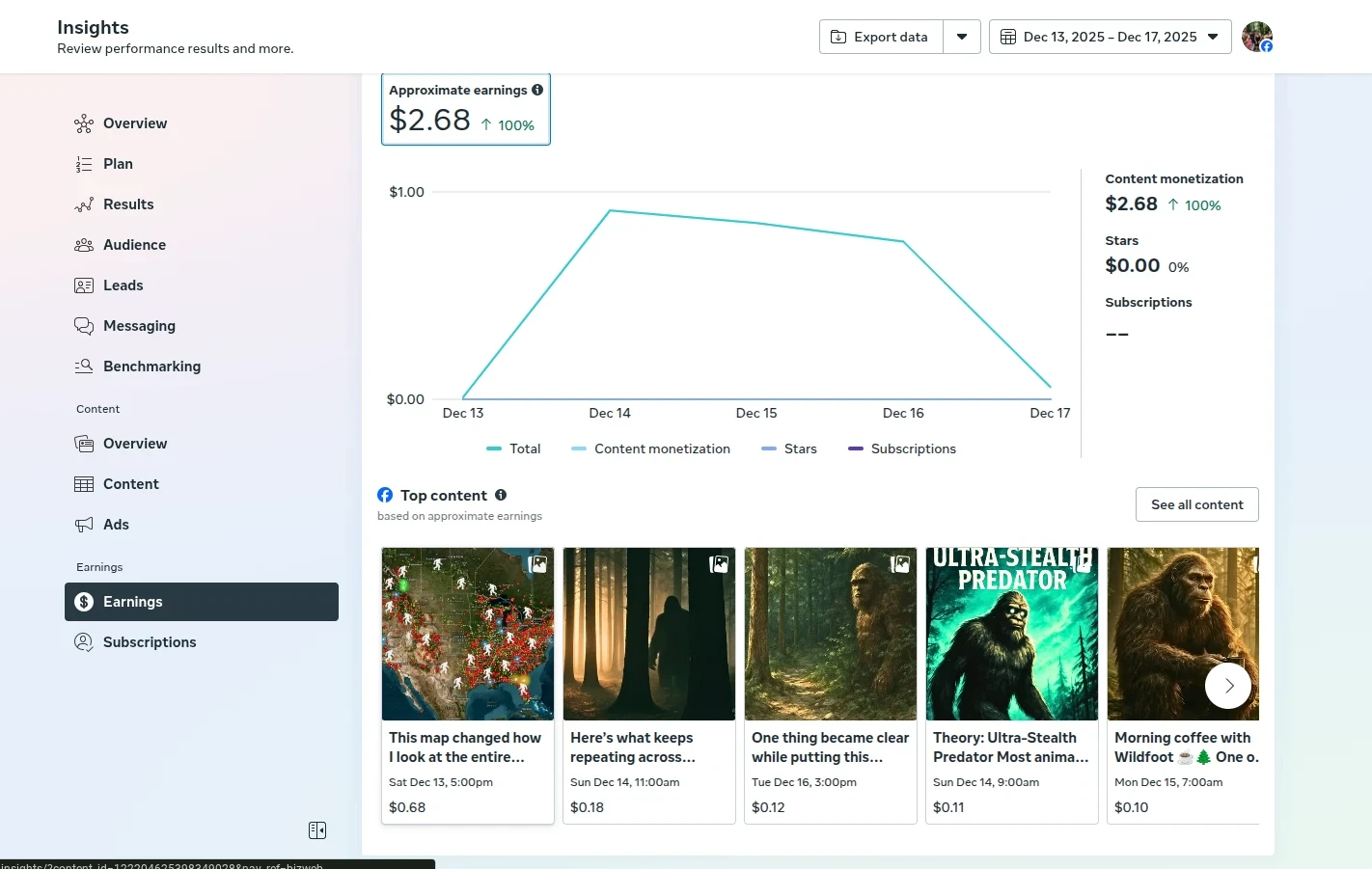The height and width of the screenshot is (869, 1372).
Task: Open the profile avatar menu
Action: coord(1256,37)
